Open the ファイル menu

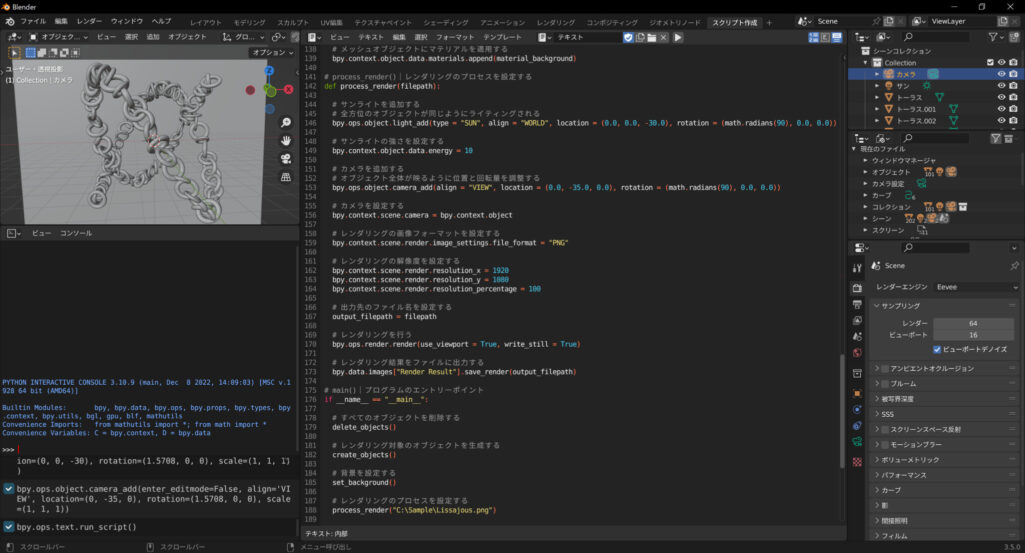pos(33,22)
